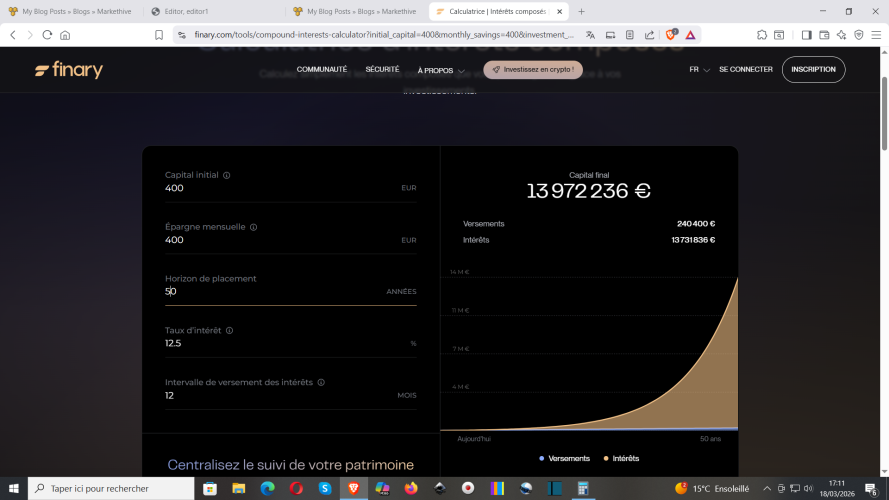889x500 pixels.
Task: Open the FR language selector
Action: click(699, 70)
